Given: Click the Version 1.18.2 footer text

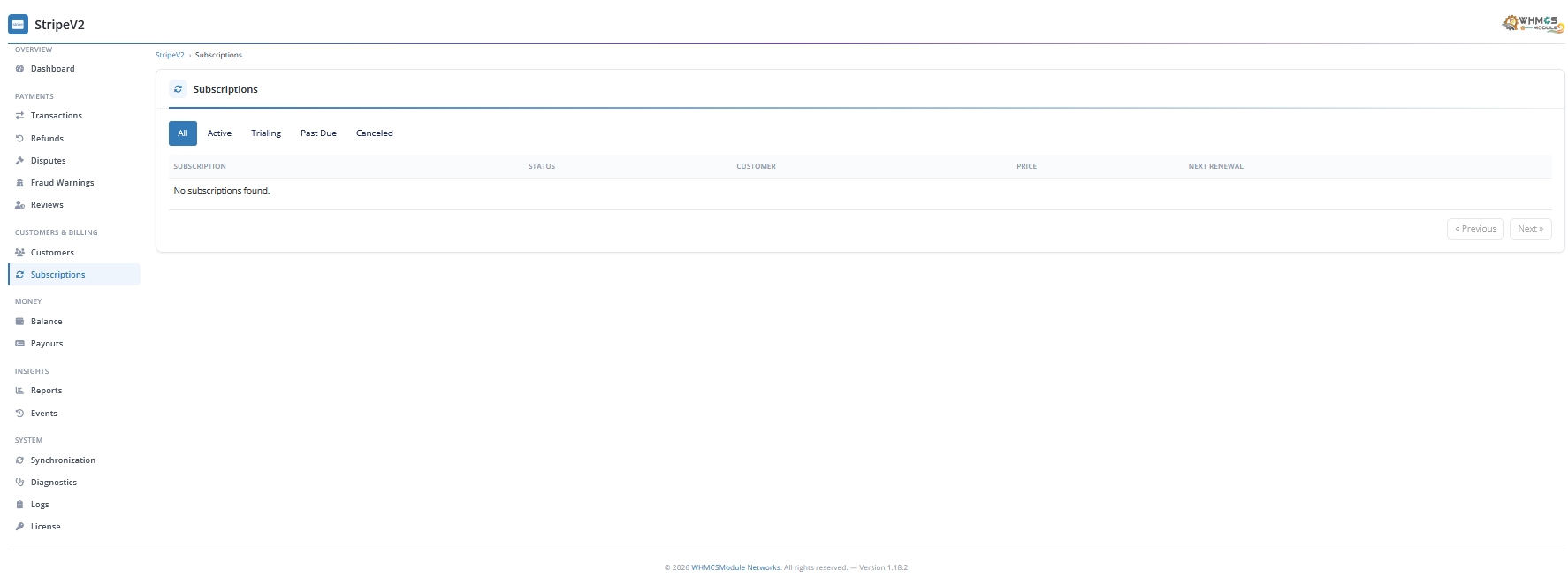Looking at the screenshot, I should click(883, 567).
